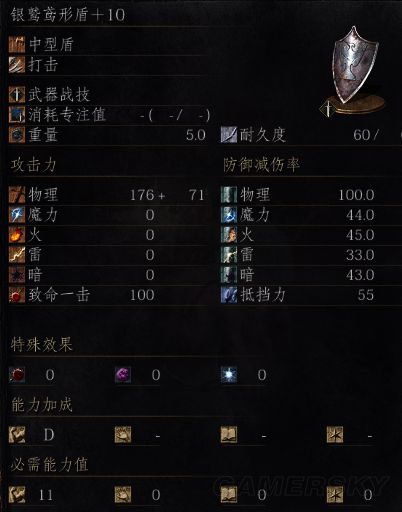
Task: Click the 火 fire attack icon
Action: click(17, 235)
